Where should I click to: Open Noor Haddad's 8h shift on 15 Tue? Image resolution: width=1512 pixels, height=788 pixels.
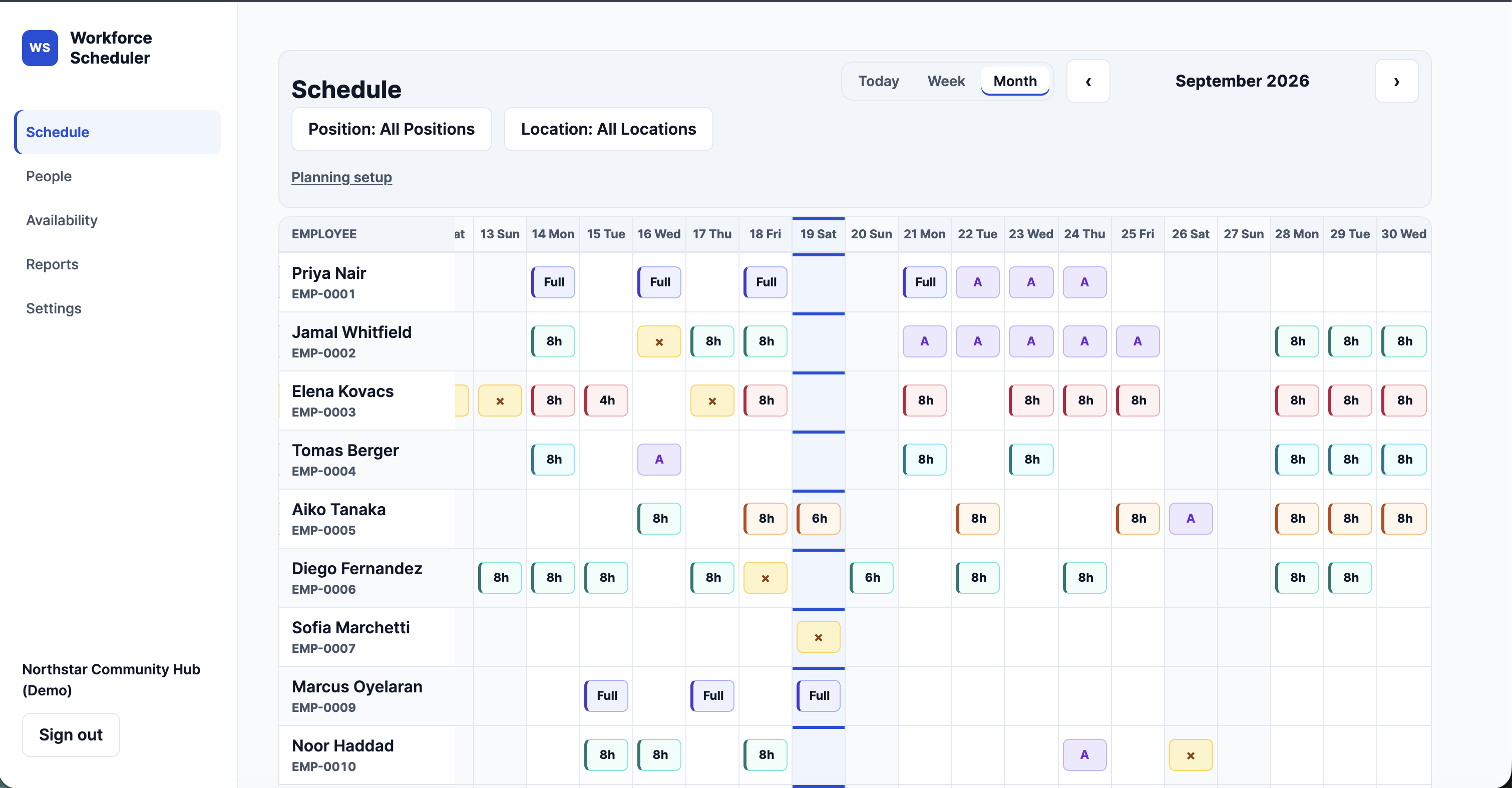(606, 755)
